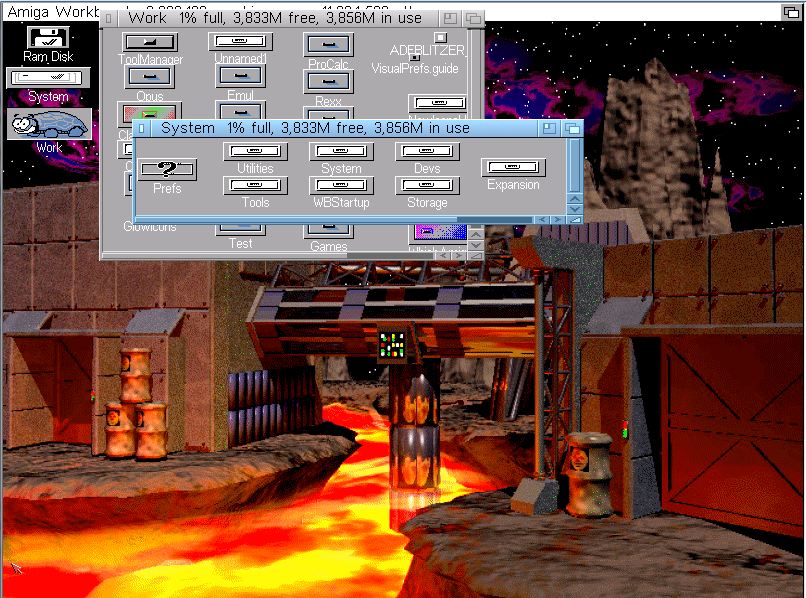Click the Work window horizontal scrollbar

(269, 256)
